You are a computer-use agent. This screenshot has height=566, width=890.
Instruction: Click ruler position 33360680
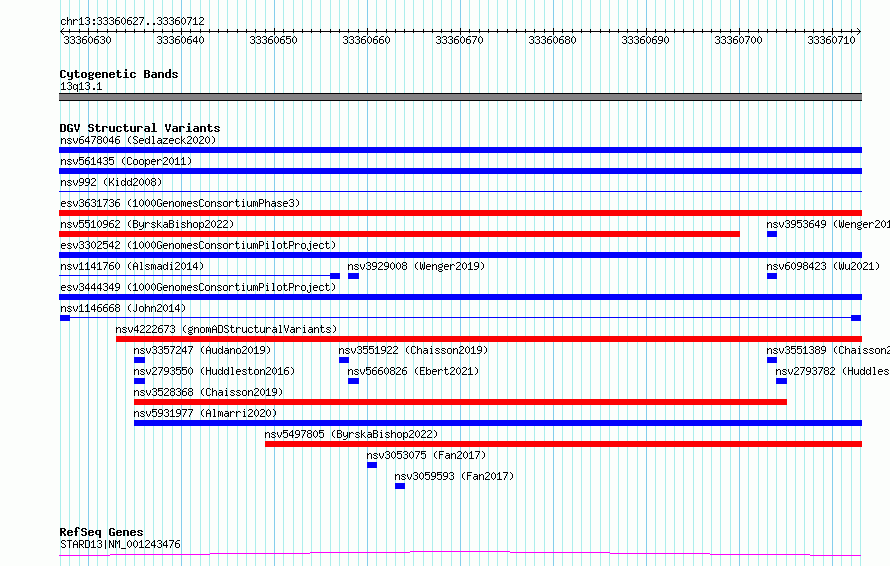(552, 40)
